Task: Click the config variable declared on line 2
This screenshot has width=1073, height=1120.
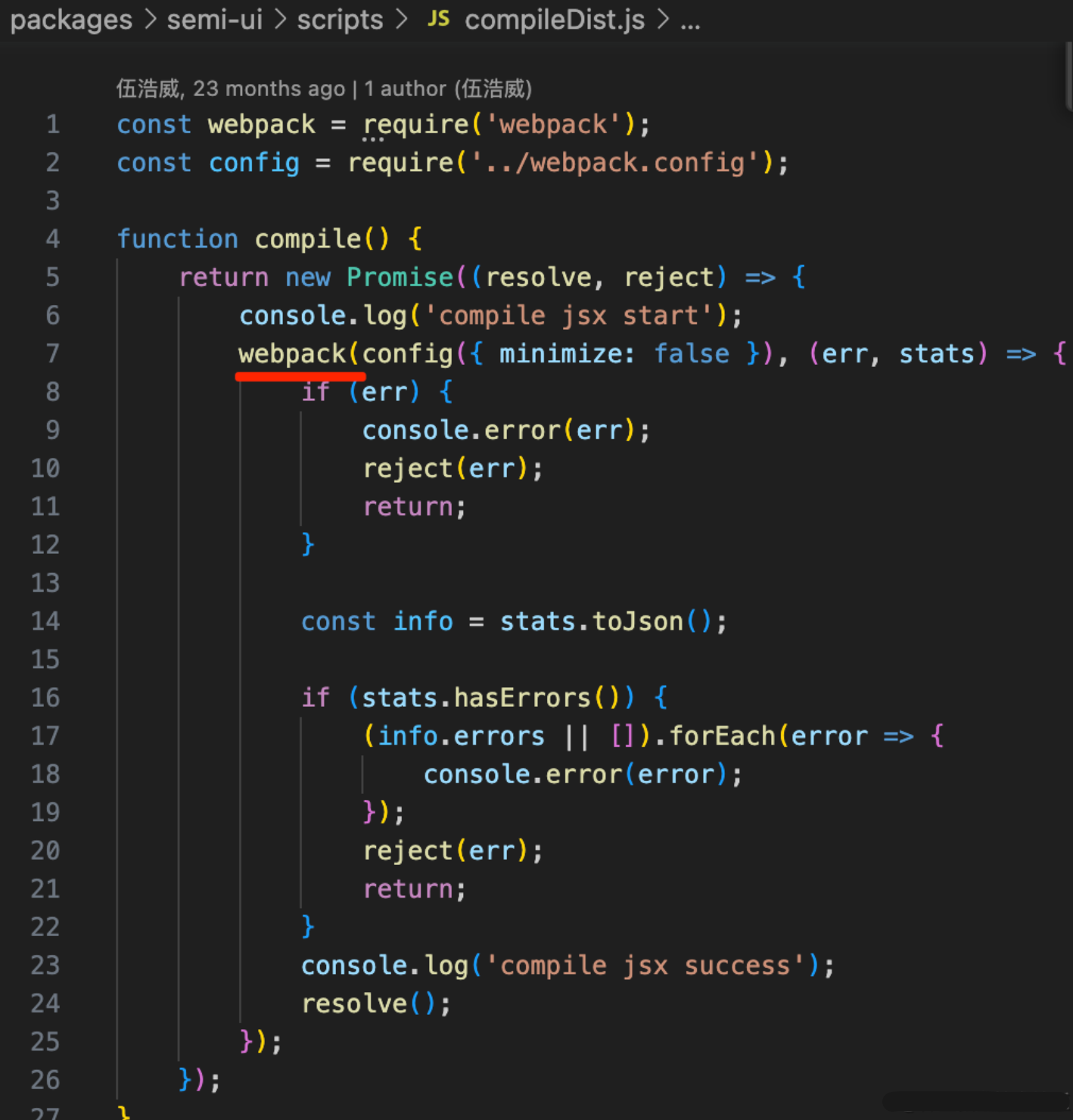Action: 254,163
